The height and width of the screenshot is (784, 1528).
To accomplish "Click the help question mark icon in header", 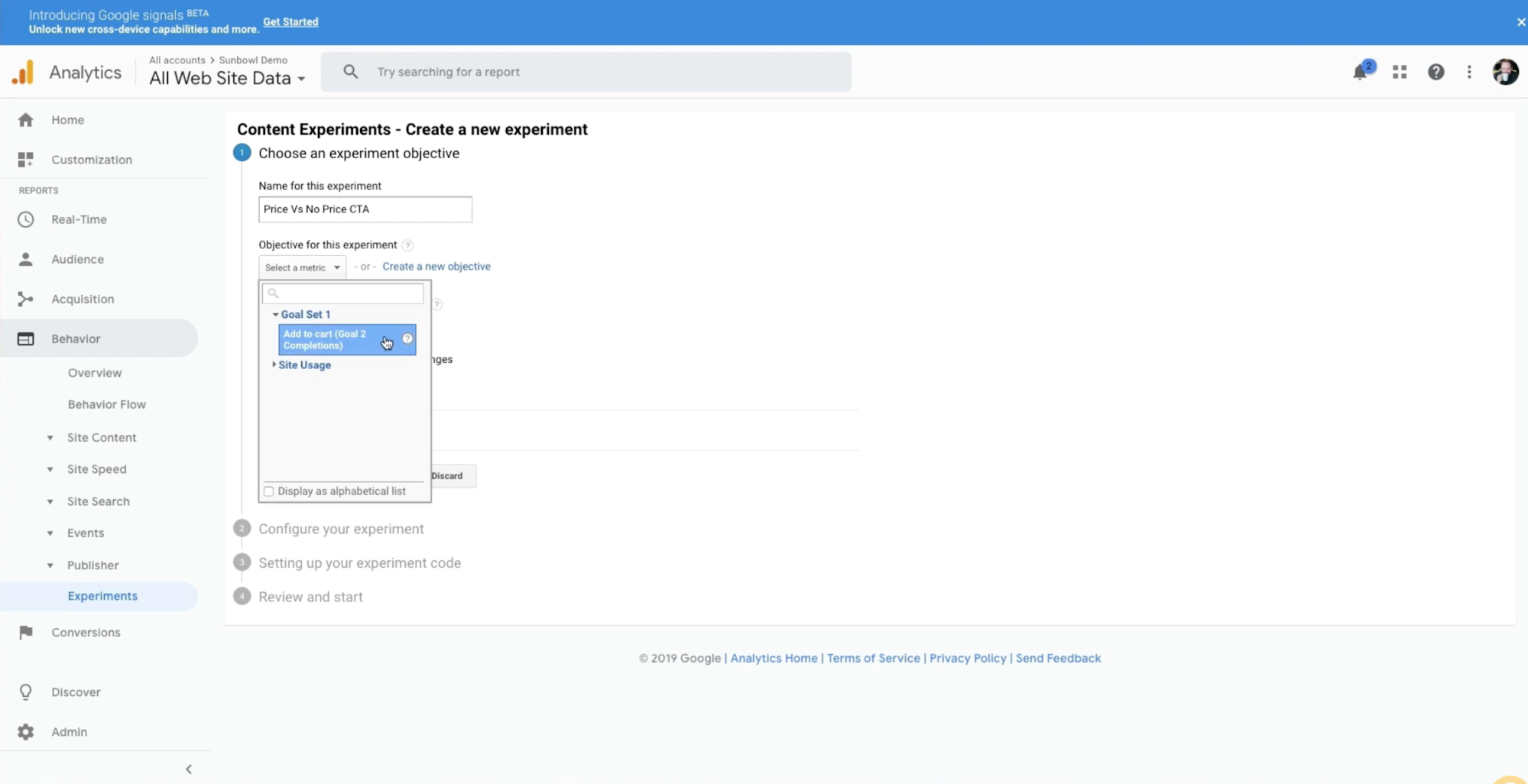I will click(x=1436, y=72).
